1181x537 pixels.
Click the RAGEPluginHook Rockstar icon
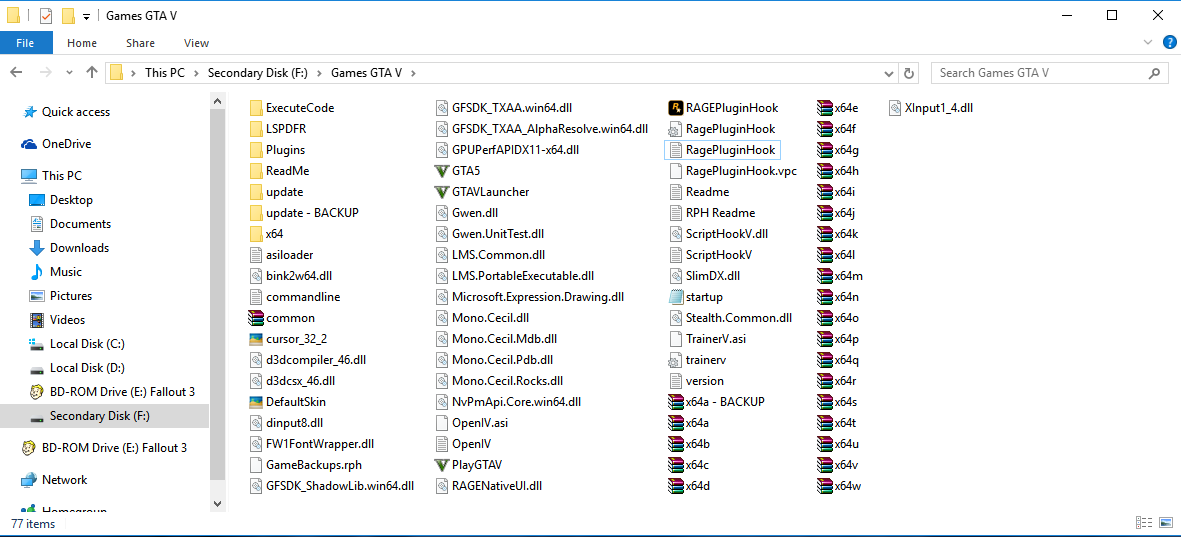tap(675, 108)
